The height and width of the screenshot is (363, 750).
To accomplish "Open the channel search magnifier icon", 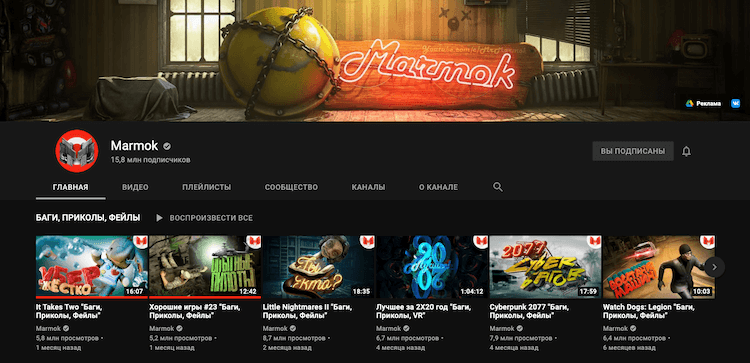I will click(498, 187).
